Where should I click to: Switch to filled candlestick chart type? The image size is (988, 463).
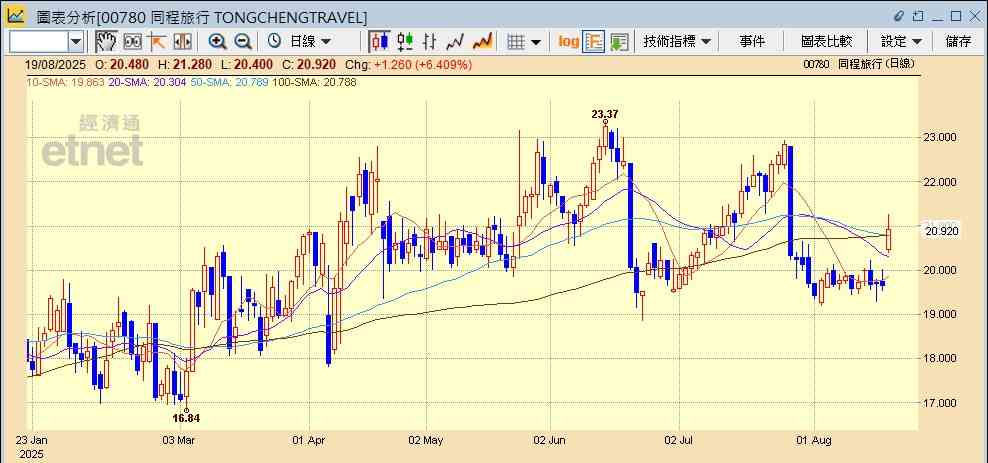[x=379, y=42]
